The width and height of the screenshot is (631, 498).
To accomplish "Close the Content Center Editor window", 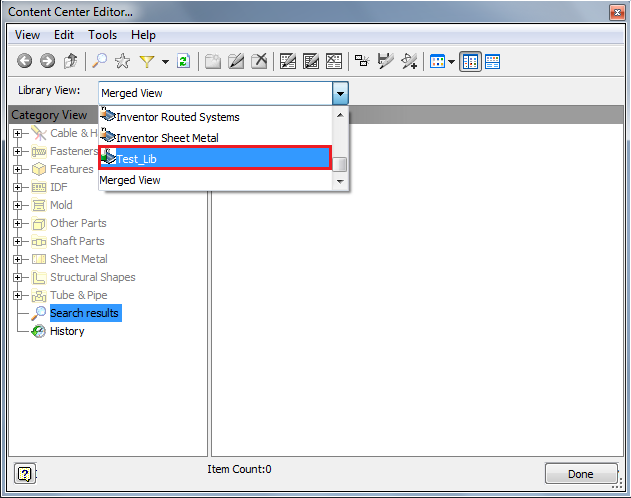I will click(617, 12).
